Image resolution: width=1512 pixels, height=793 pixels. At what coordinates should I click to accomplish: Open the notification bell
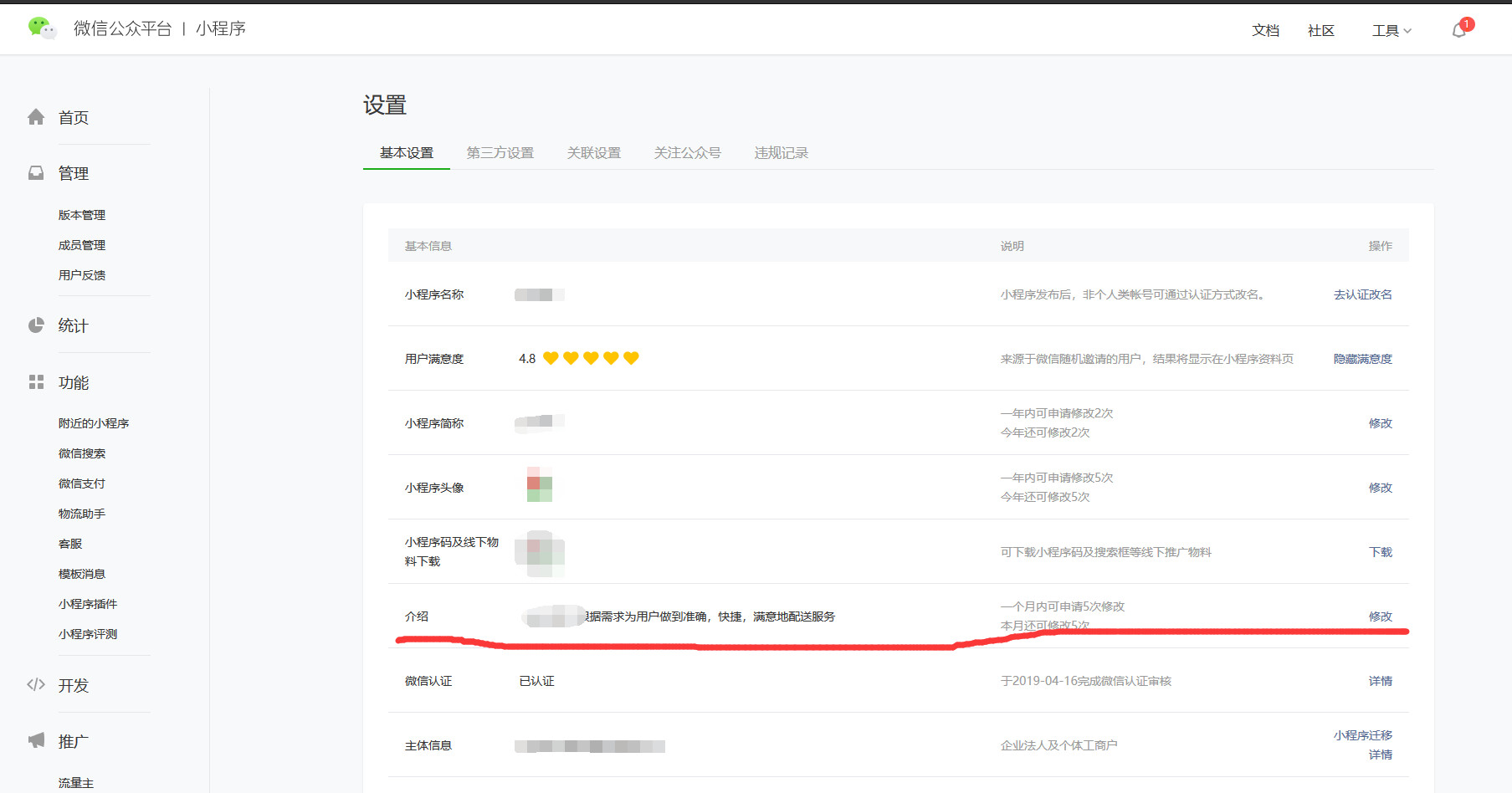tap(1458, 31)
